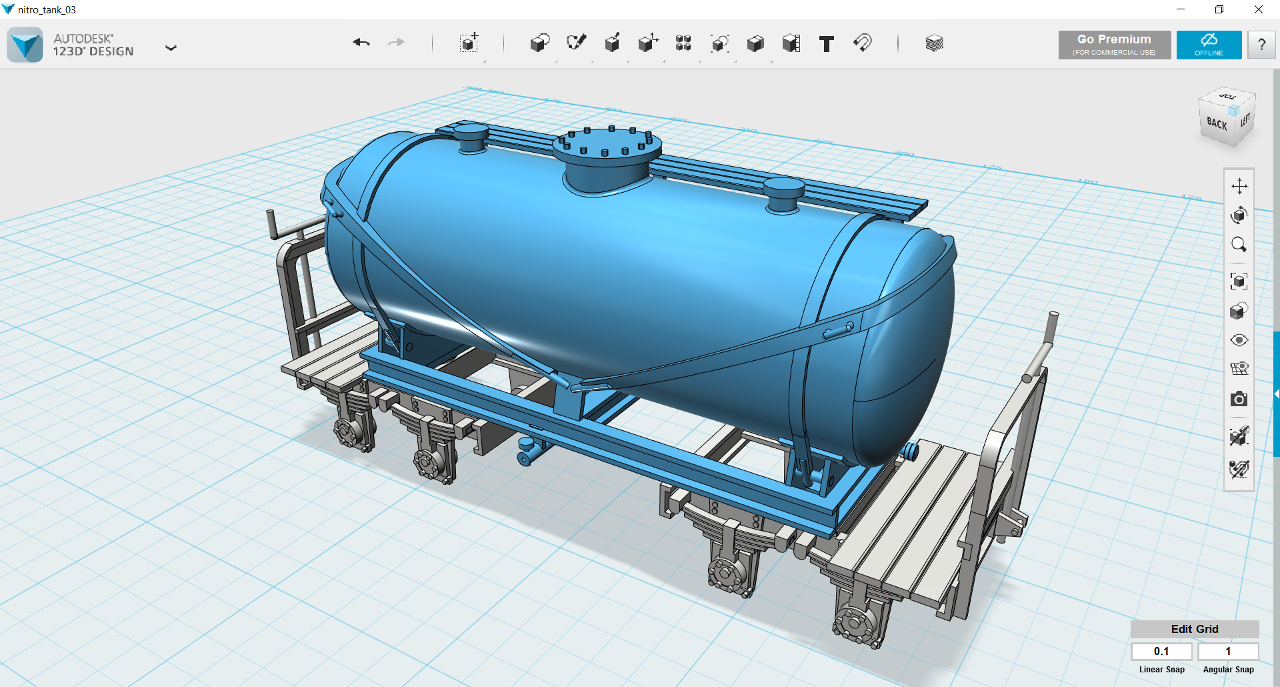Viewport: 1280px width, 687px height.
Task: Click the Linear Snap value field
Action: point(1162,652)
